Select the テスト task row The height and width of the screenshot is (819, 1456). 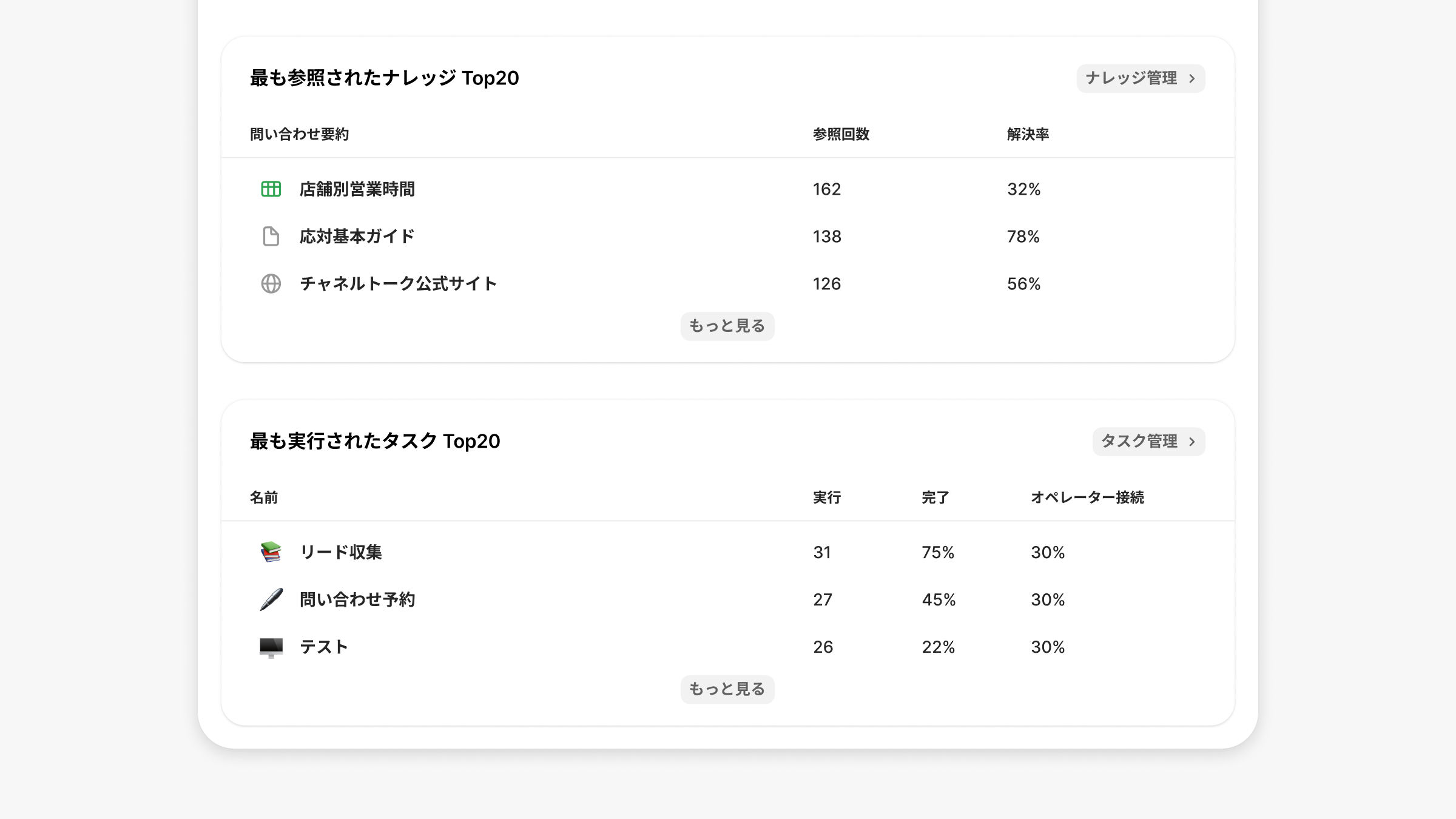[324, 647]
